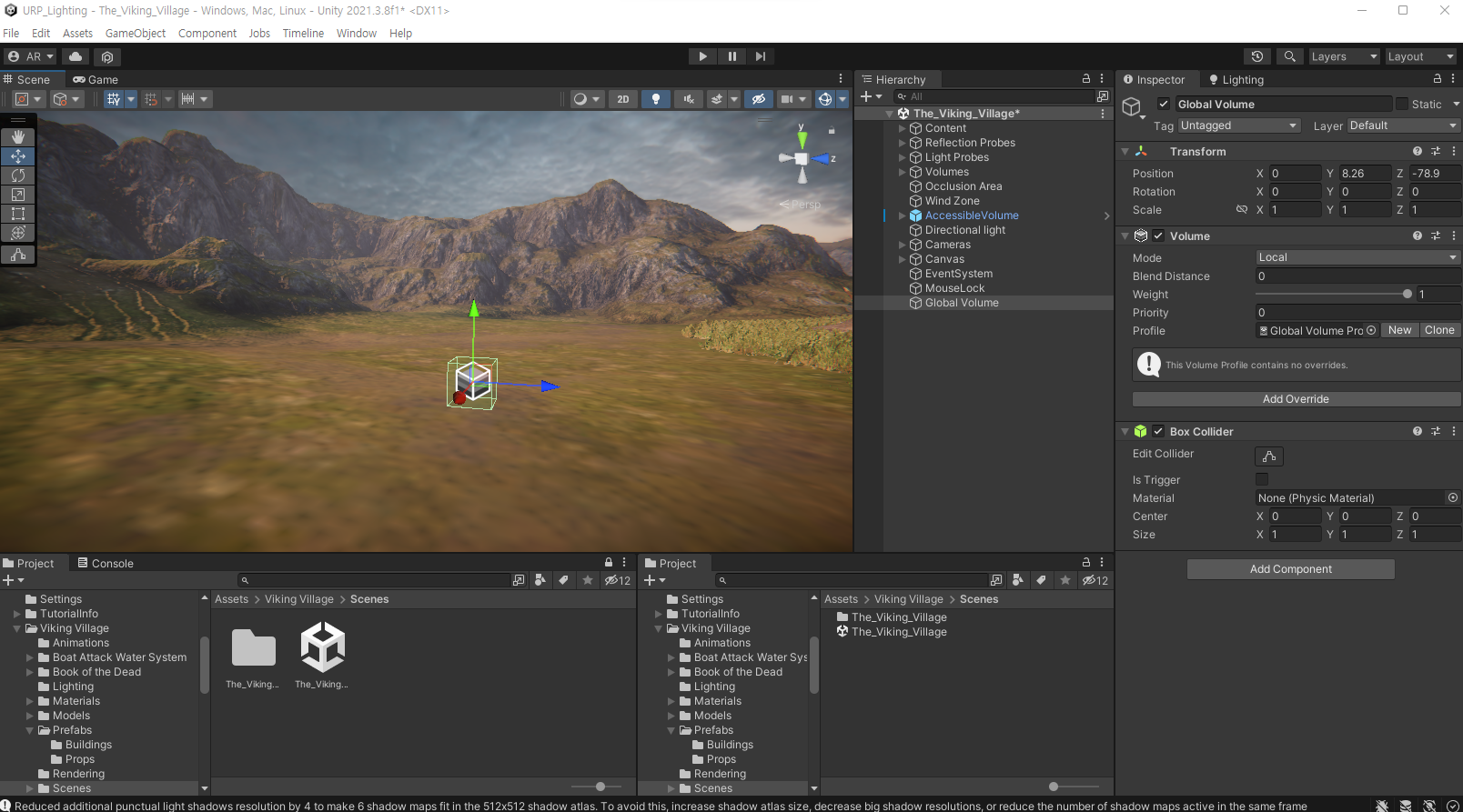Open the Component menu
This screenshot has width=1463, height=812.
tap(207, 33)
